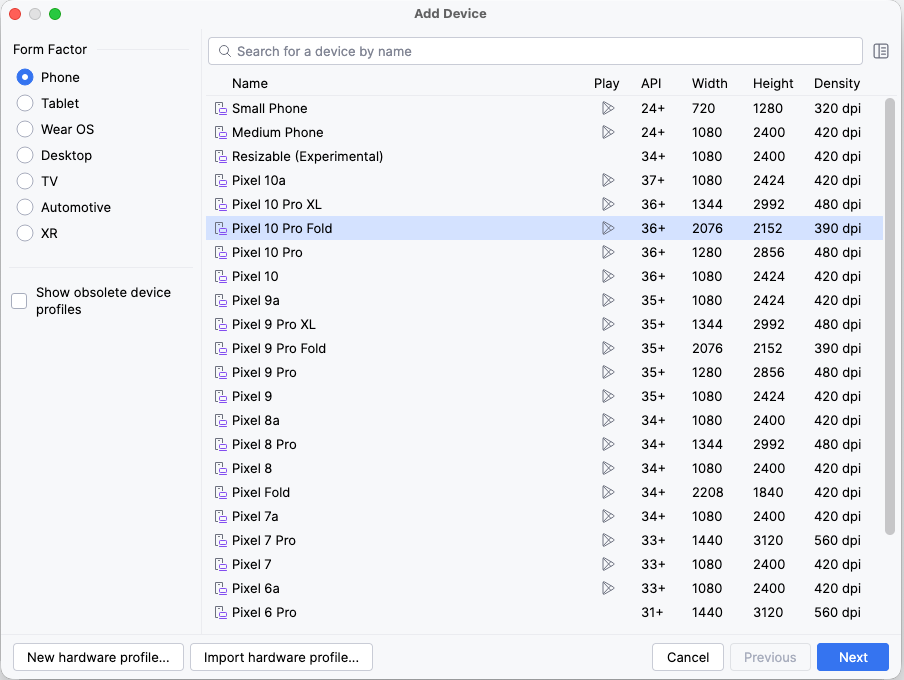This screenshot has width=904, height=680.
Task: Click the device icon beside Pixel 10 Pro Fold
Action: 221,228
